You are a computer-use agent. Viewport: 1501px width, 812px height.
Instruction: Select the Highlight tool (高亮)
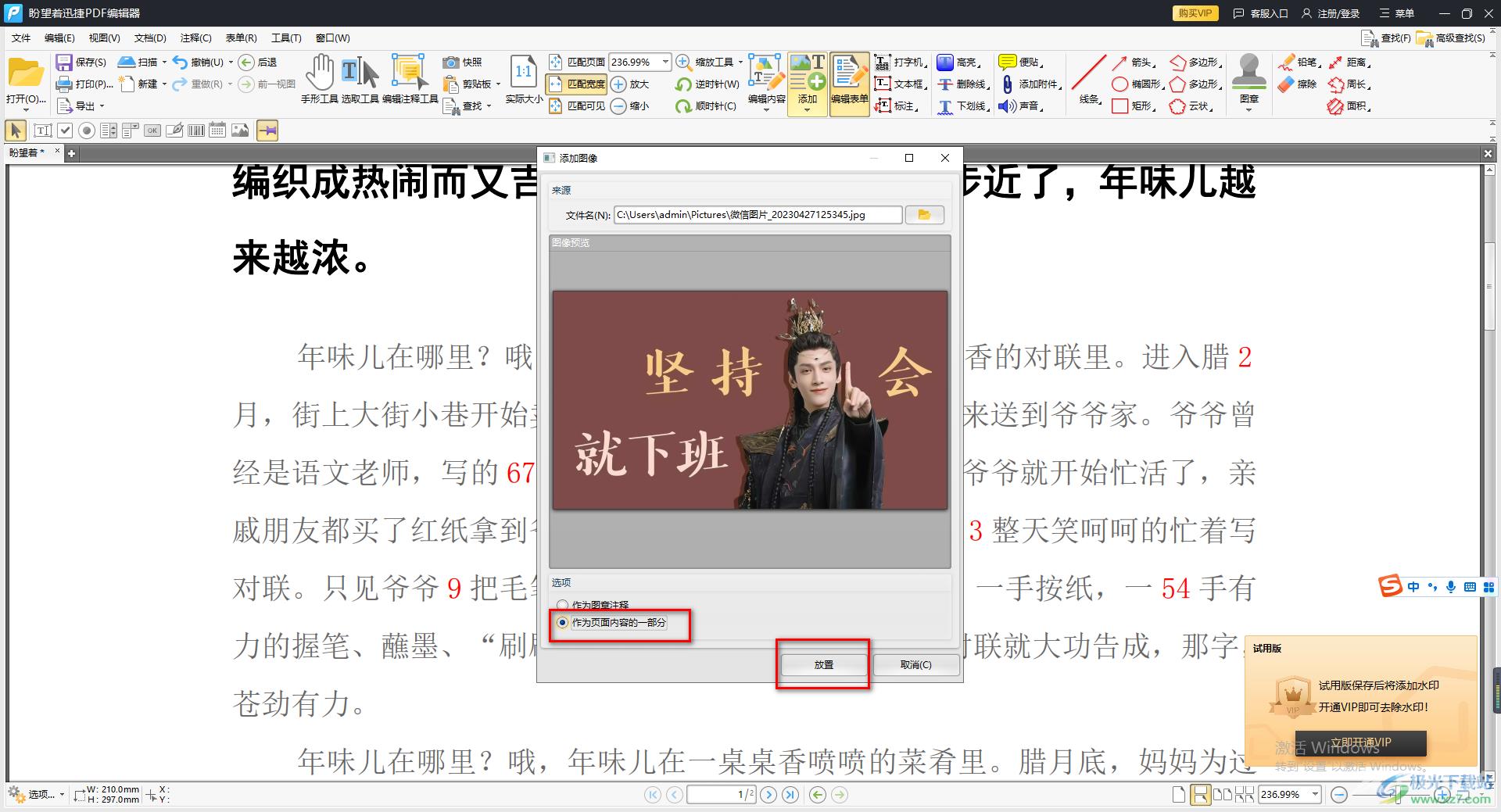point(958,62)
